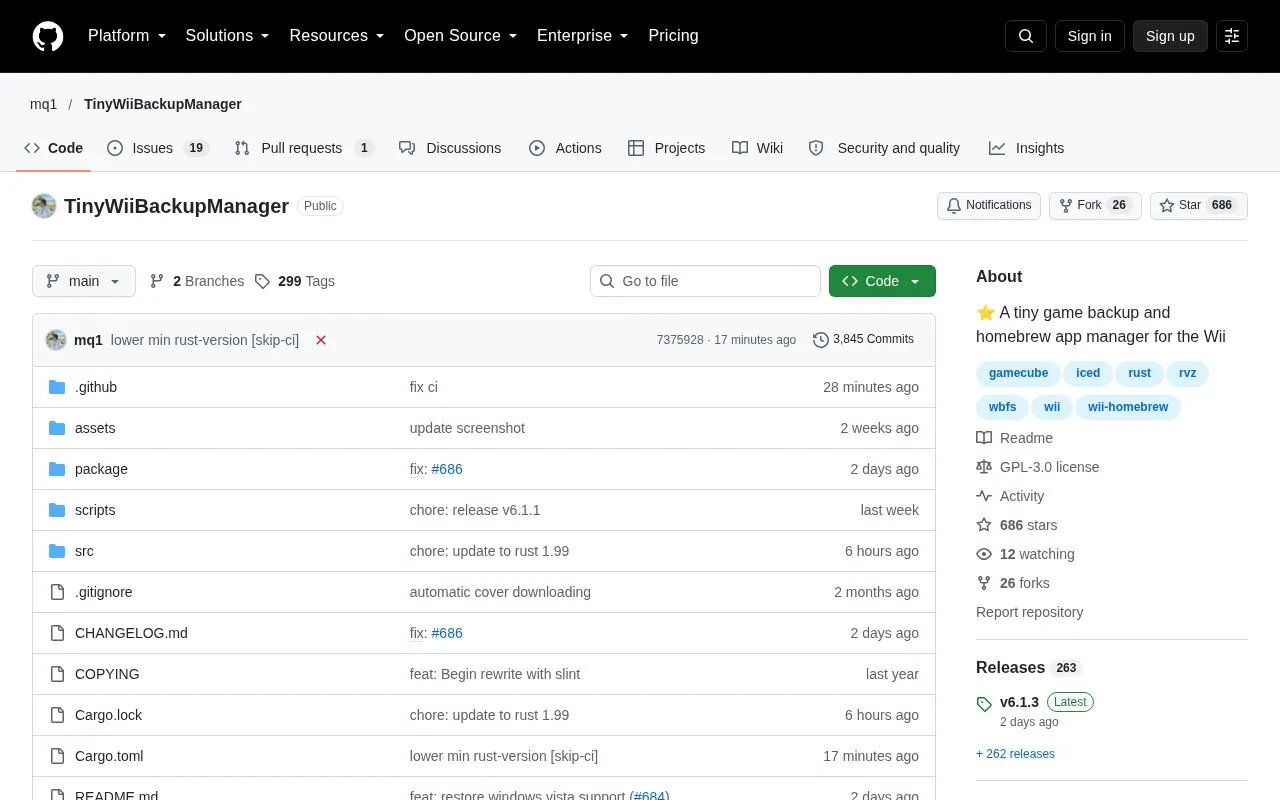Click the Readme book icon in About

tap(984, 438)
